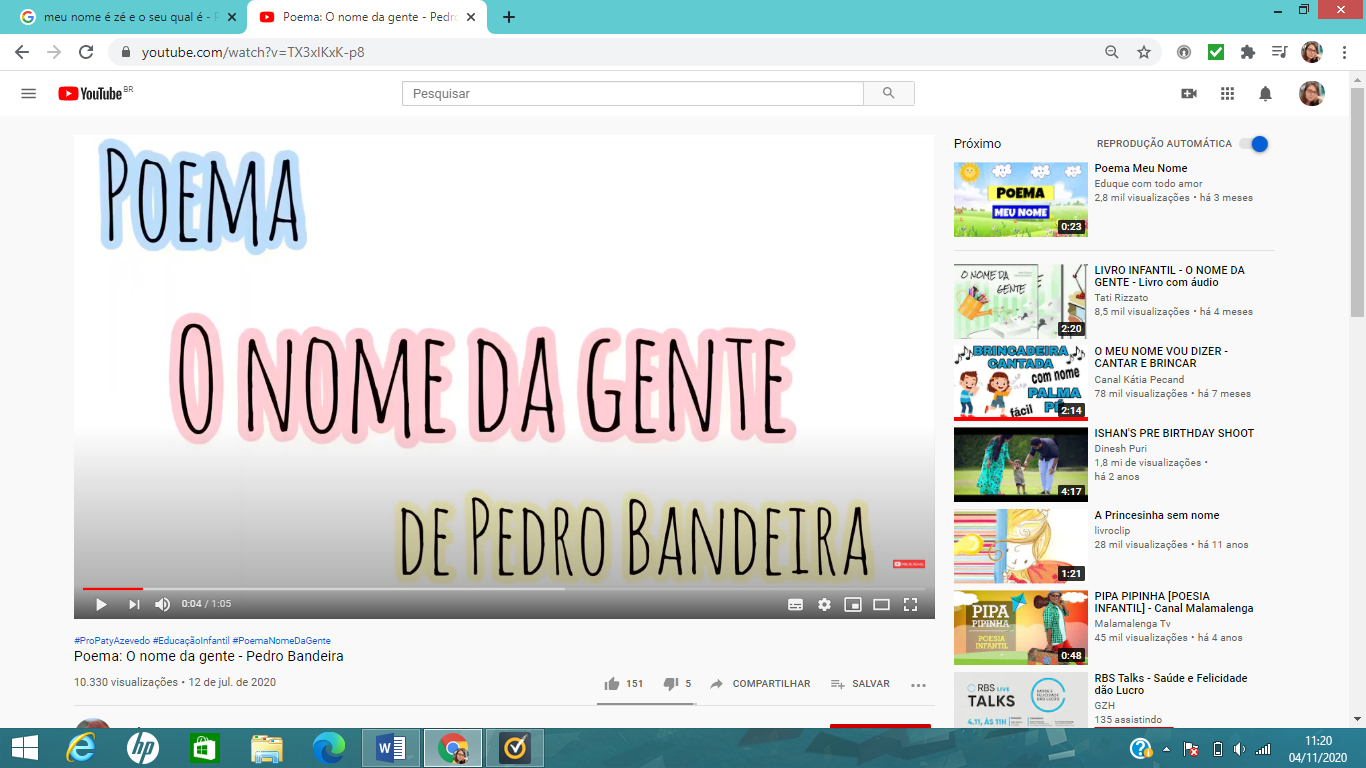Click the COMPARTILHAR share button
1366x768 pixels.
click(761, 684)
